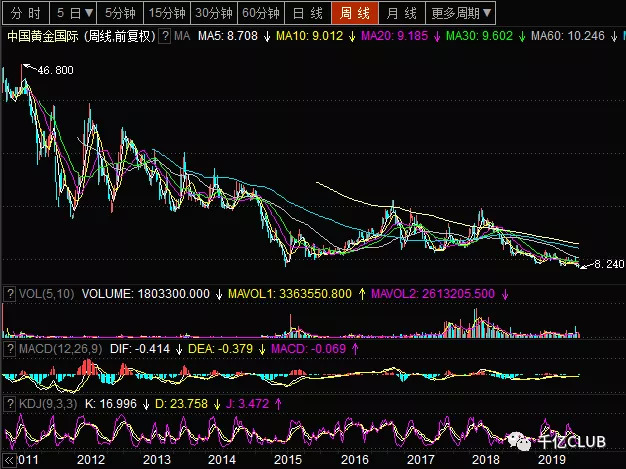Click help icon beside MA indicator

click(x=164, y=36)
